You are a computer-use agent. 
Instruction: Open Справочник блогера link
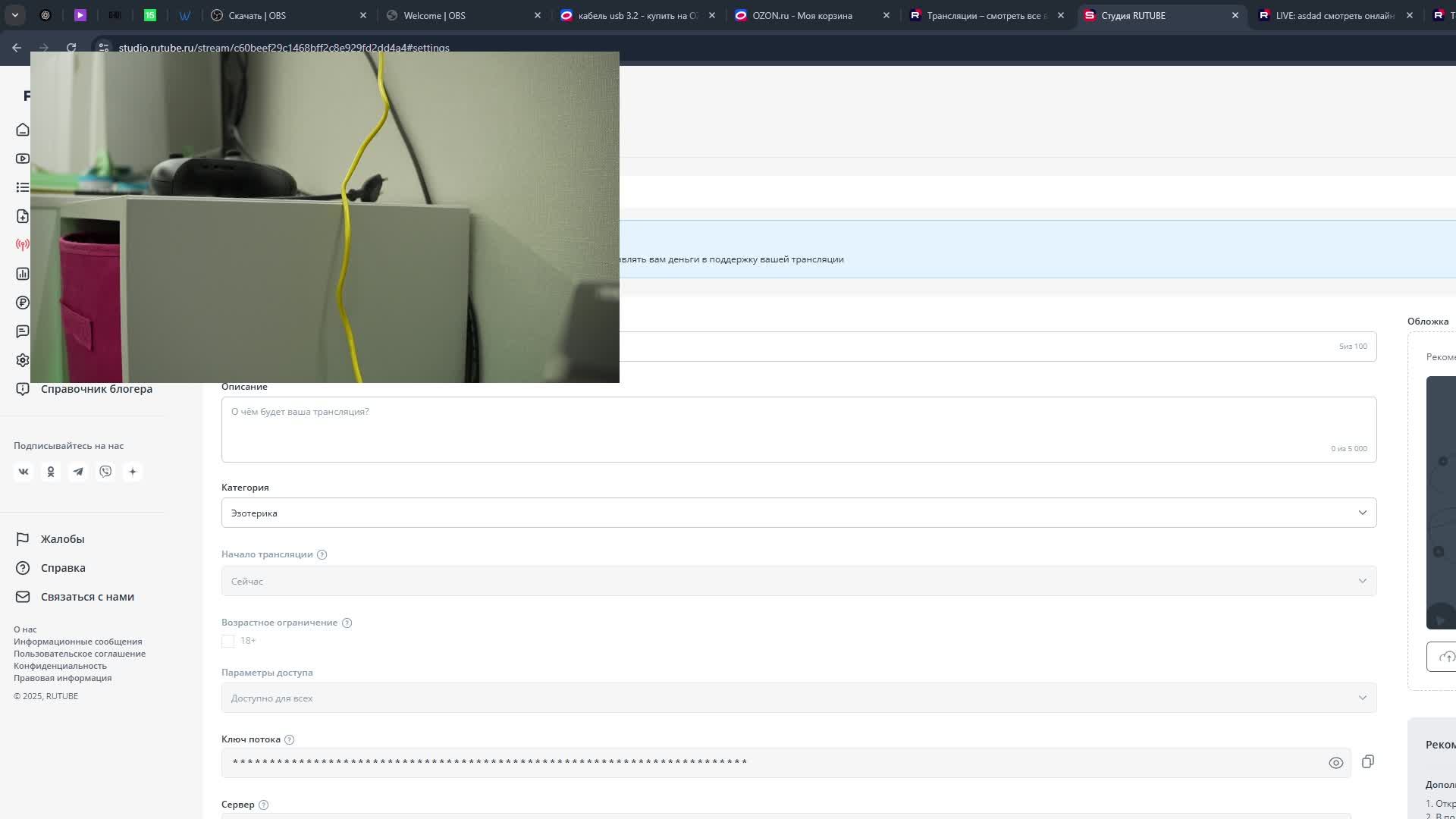[96, 389]
